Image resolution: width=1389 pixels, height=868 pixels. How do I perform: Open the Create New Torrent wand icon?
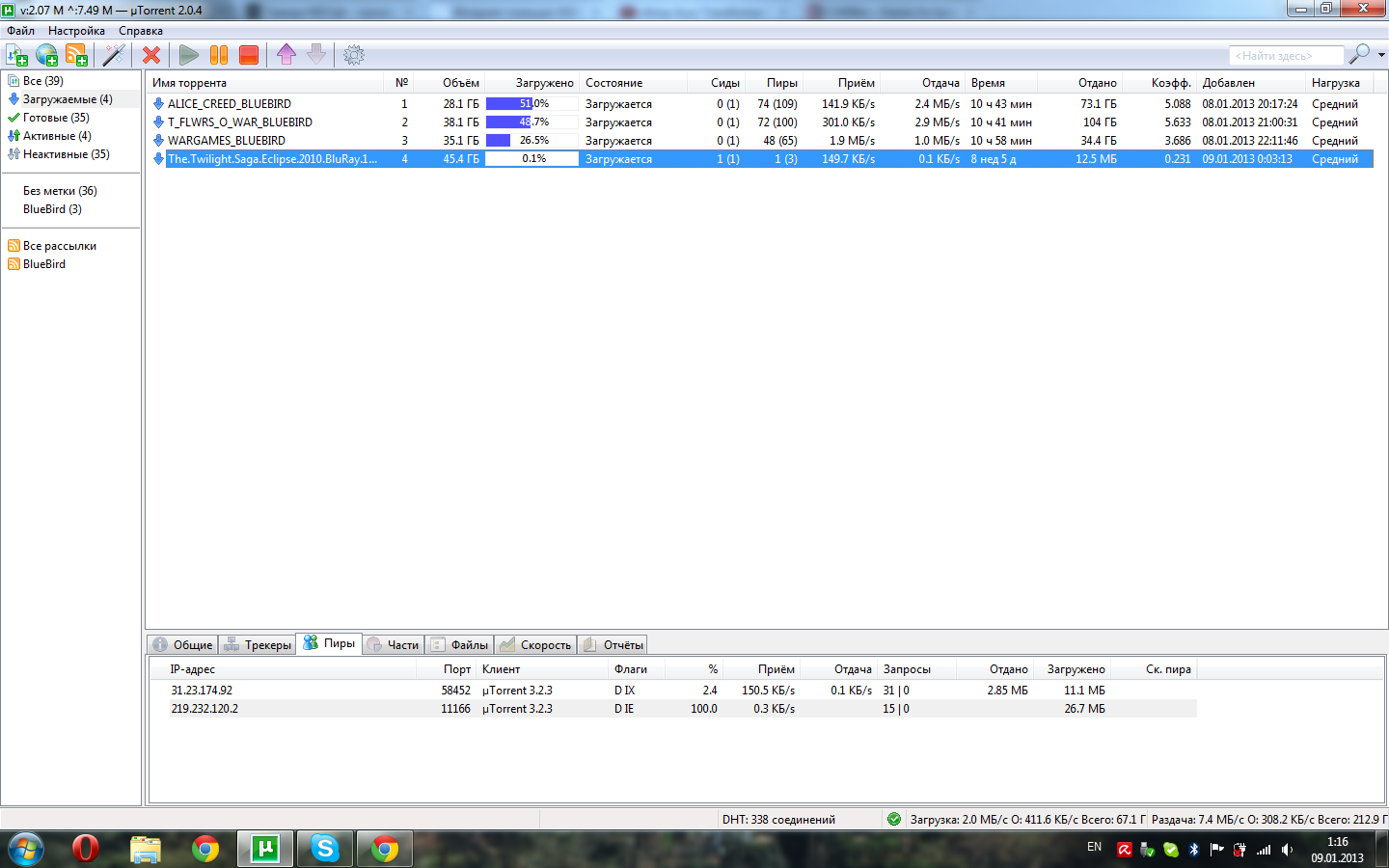(114, 55)
